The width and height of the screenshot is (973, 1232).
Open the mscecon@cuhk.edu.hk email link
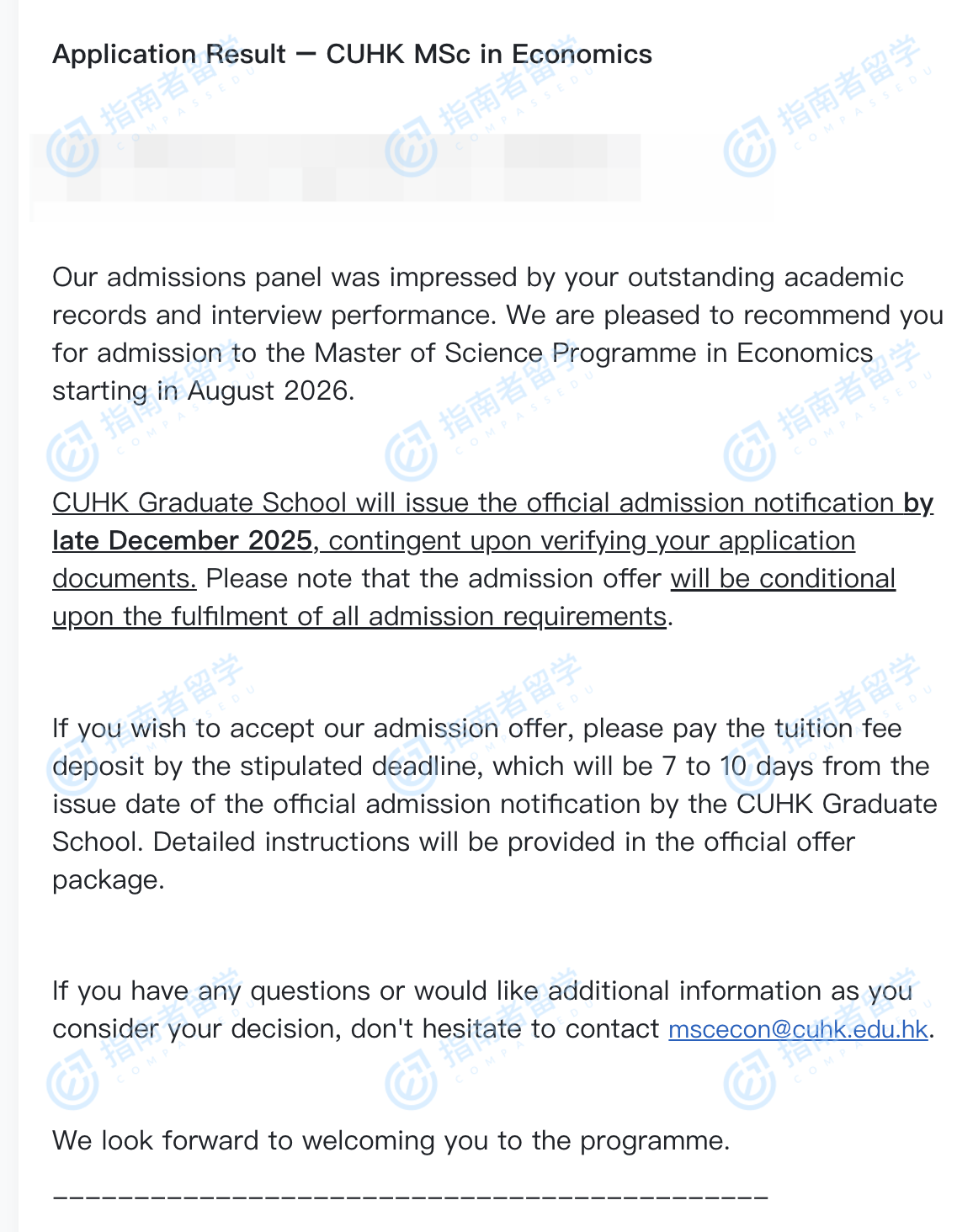coord(797,1029)
